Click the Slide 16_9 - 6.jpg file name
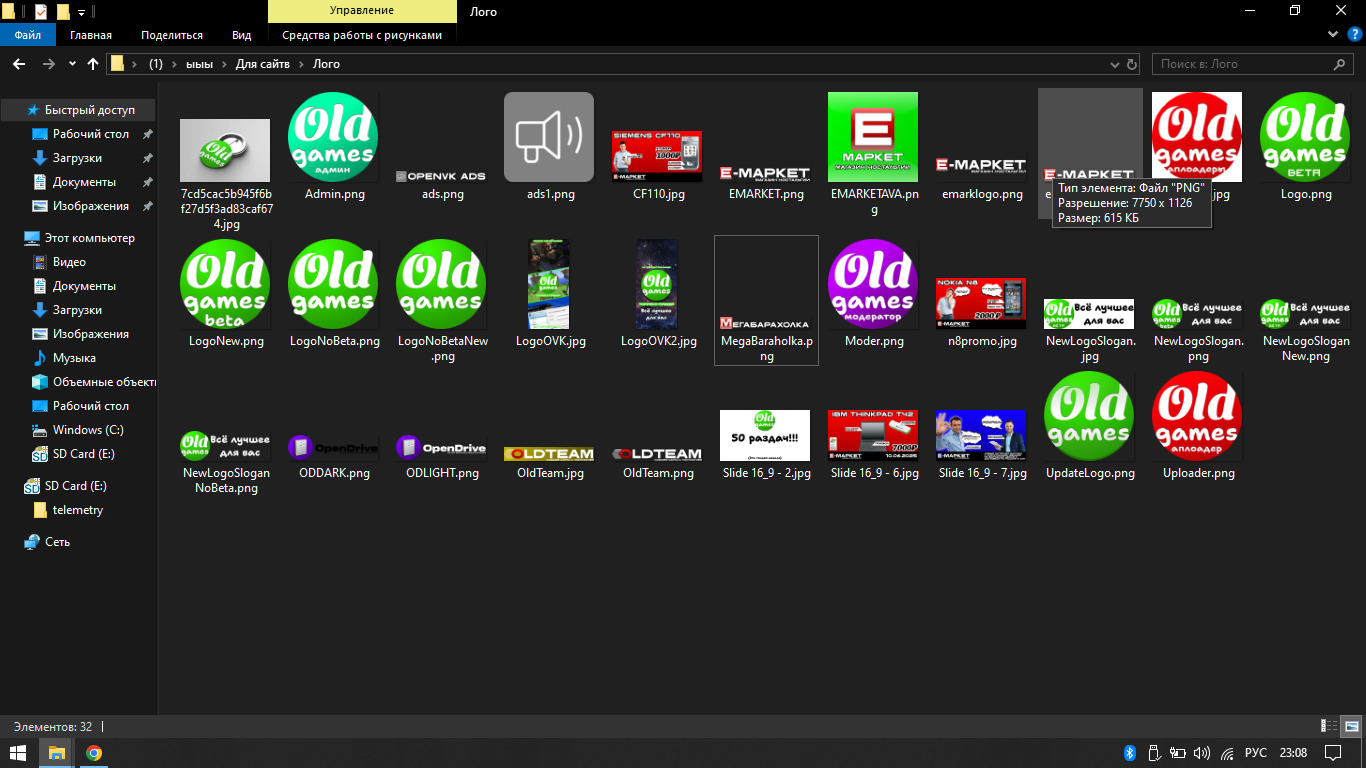Screen dimensions: 1366x768 click(x=874, y=473)
